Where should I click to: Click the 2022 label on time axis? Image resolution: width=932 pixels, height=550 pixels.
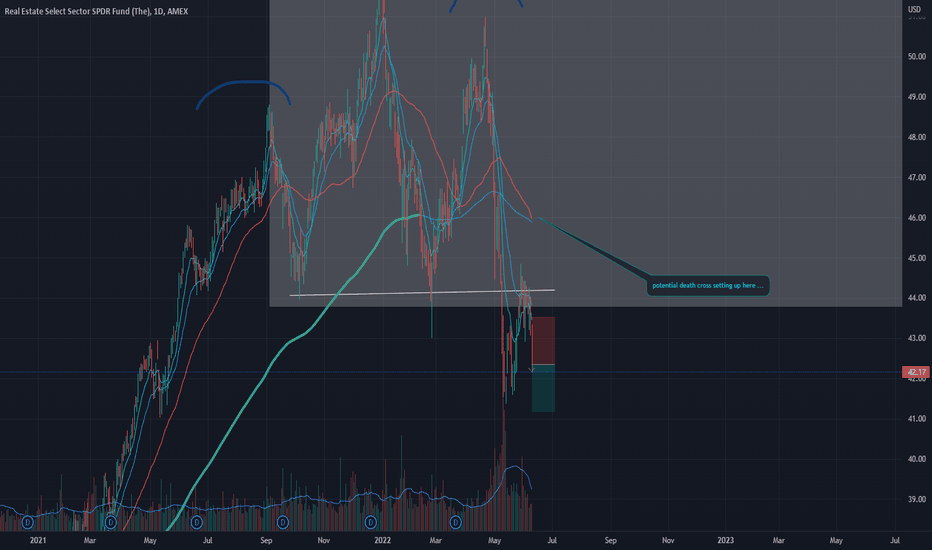click(382, 540)
